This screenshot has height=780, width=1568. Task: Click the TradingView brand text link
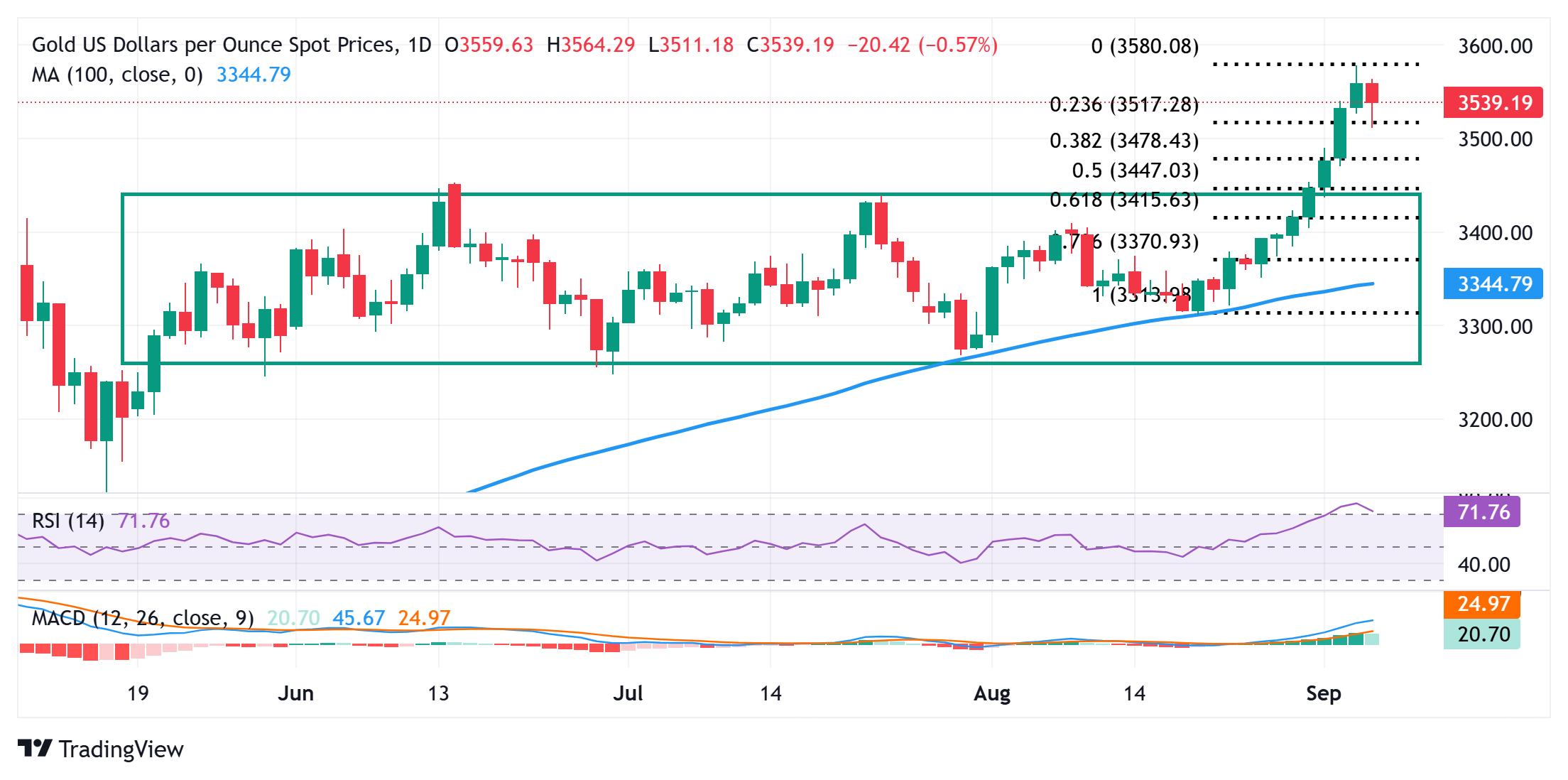pyautogui.click(x=121, y=749)
